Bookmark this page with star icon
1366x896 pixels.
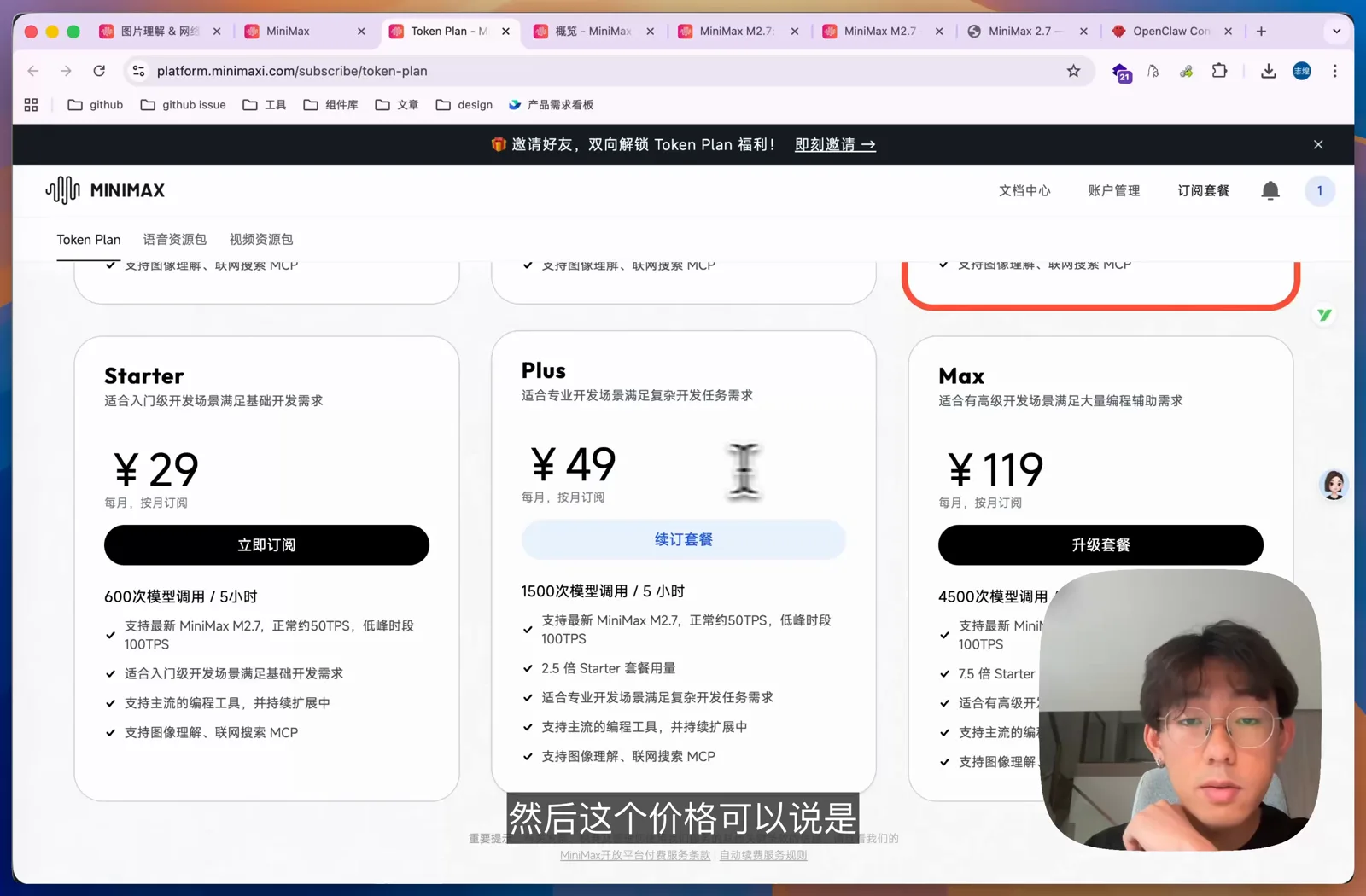tap(1073, 71)
